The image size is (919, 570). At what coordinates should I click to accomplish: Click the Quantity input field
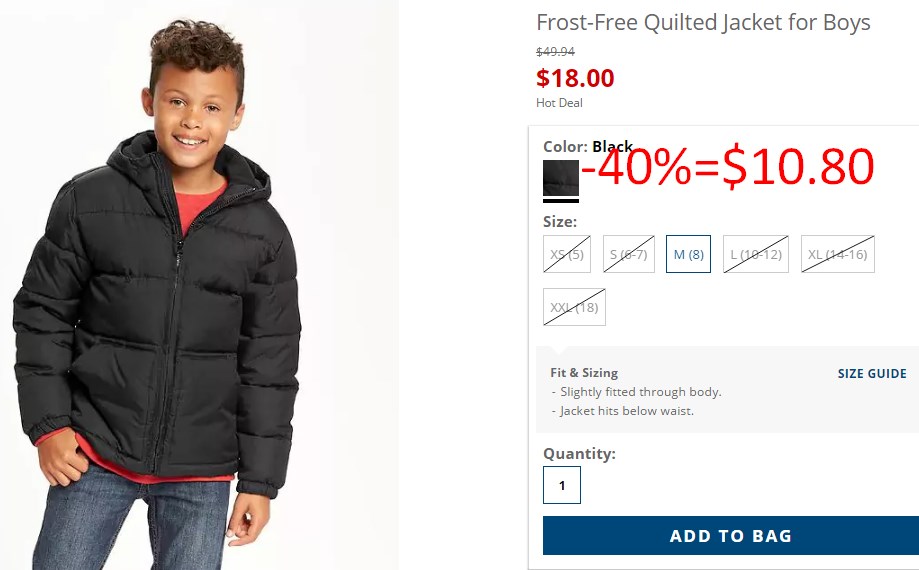561,485
